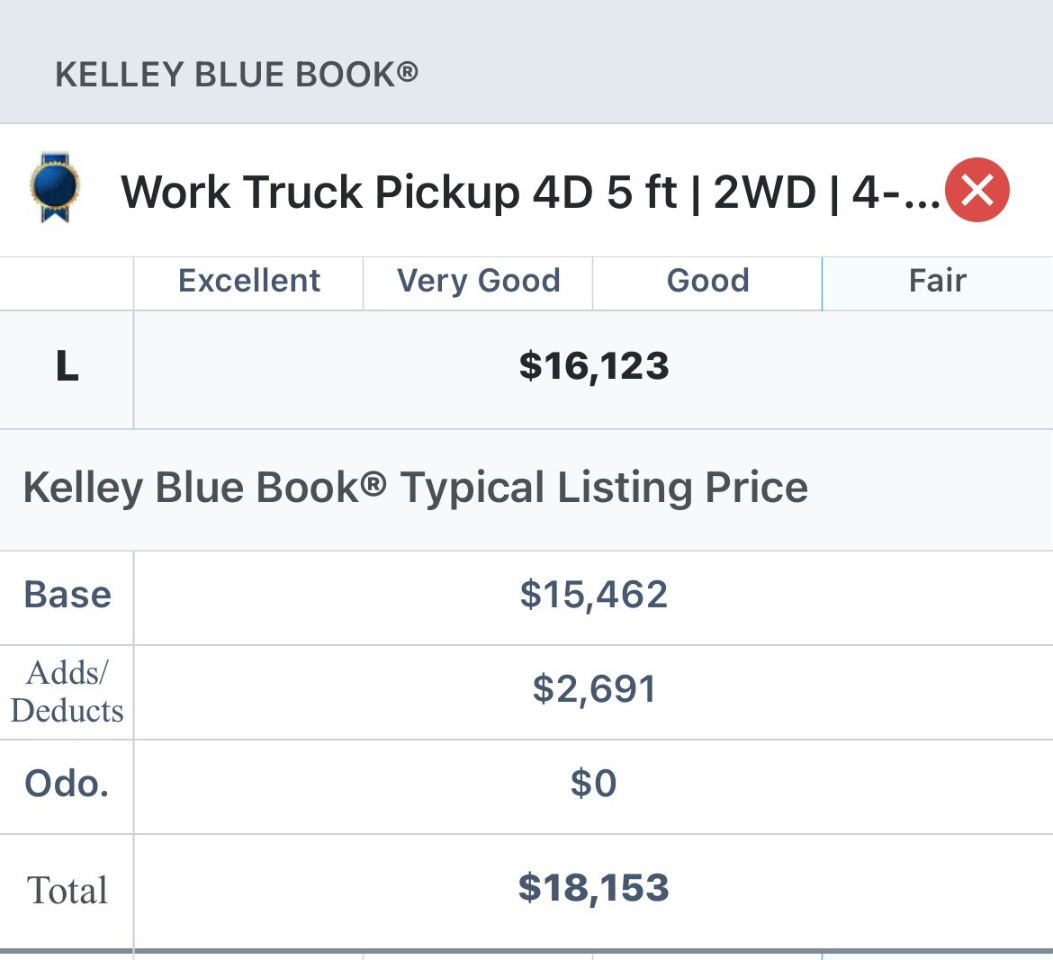Click the Work Truck Pickup title
The image size is (1053, 960).
(400, 191)
